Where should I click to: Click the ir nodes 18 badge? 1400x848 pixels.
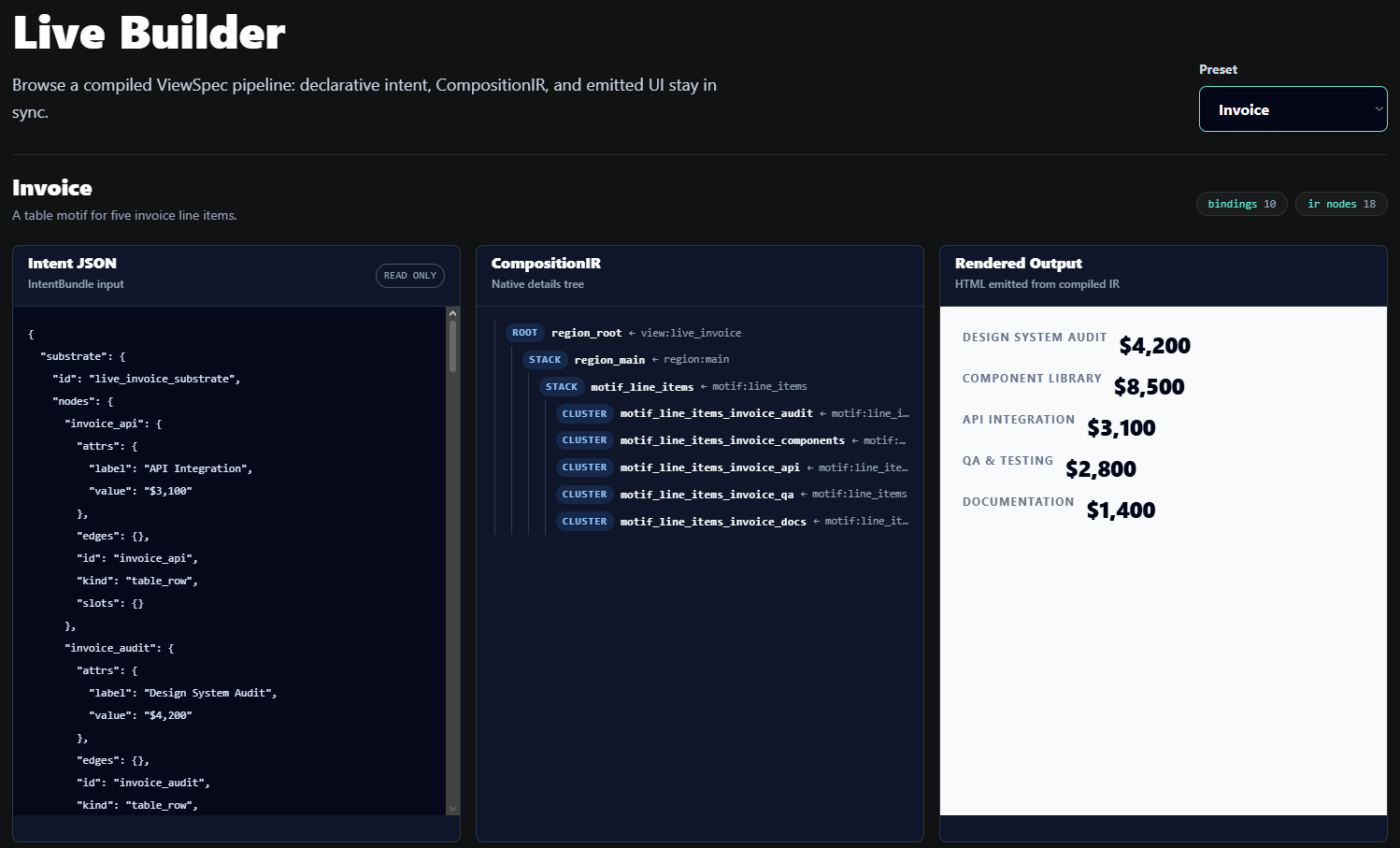click(x=1341, y=204)
